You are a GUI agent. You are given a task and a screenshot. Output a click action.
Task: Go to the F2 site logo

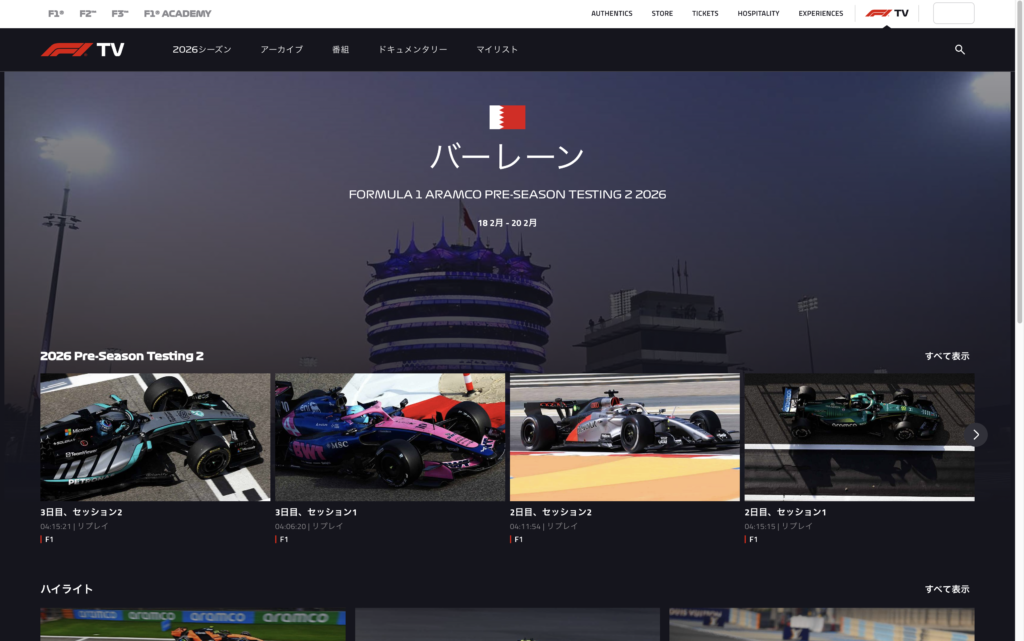coord(88,14)
